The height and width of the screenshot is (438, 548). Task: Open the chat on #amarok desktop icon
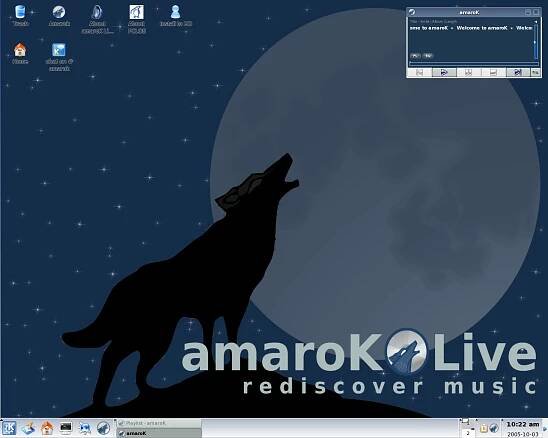(x=59, y=51)
